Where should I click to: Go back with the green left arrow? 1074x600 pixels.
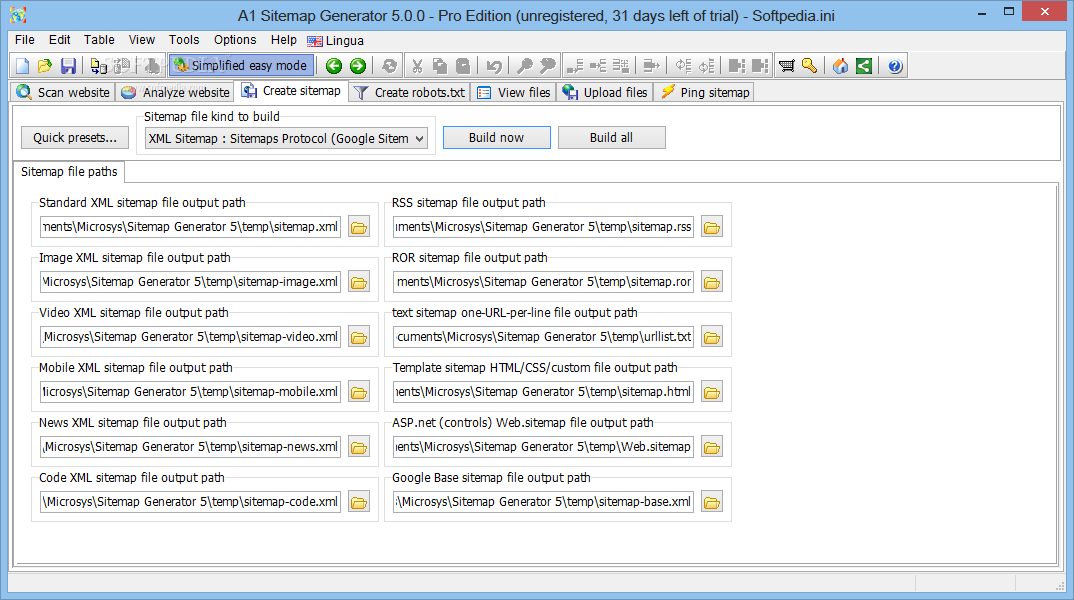tap(334, 66)
